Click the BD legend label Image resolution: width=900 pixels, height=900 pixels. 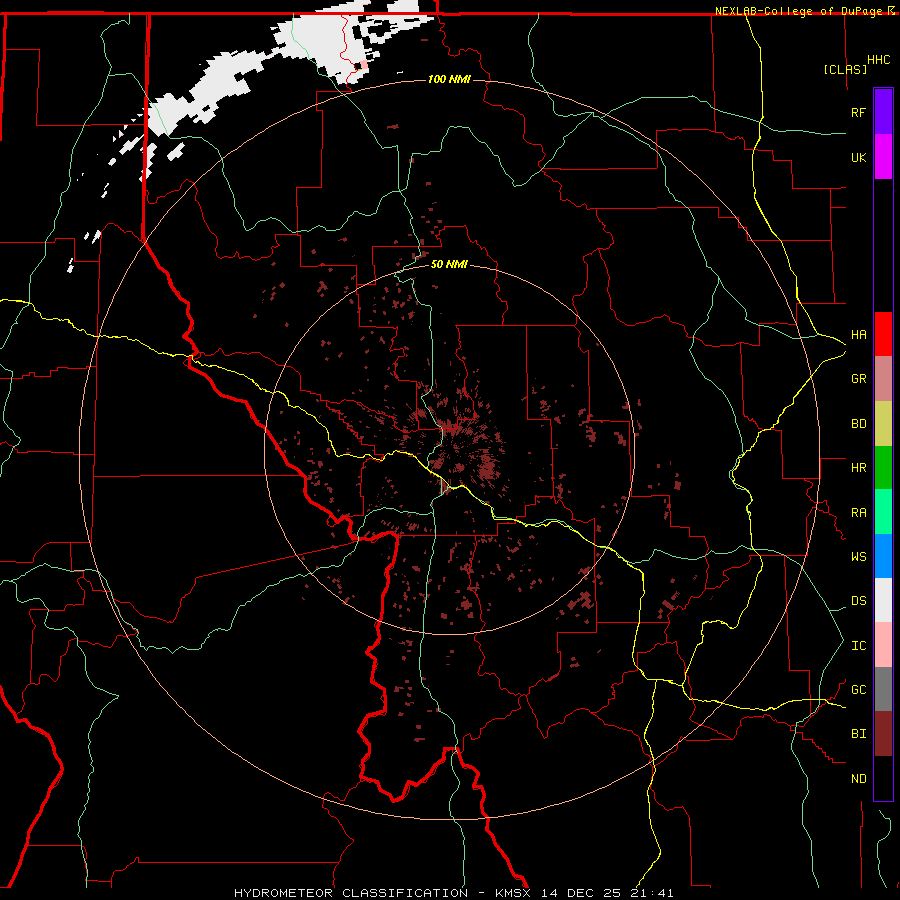click(x=858, y=424)
